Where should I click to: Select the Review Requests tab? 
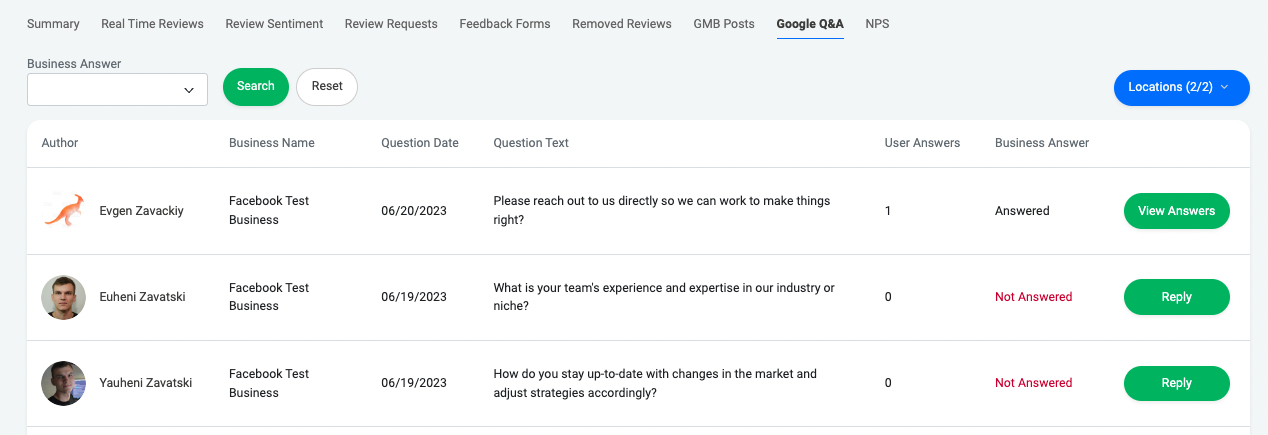391,24
